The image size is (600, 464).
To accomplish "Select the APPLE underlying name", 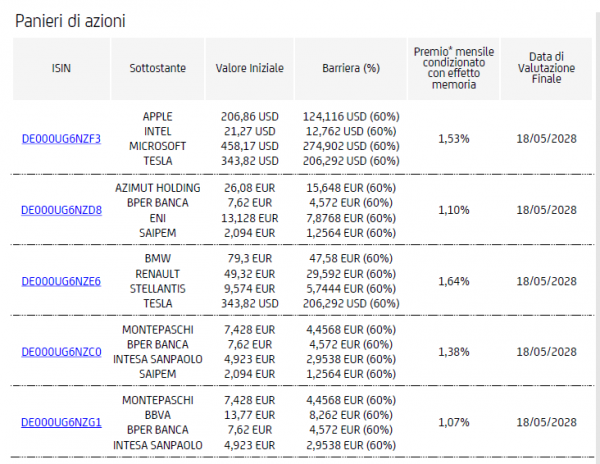I will pyautogui.click(x=158, y=117).
